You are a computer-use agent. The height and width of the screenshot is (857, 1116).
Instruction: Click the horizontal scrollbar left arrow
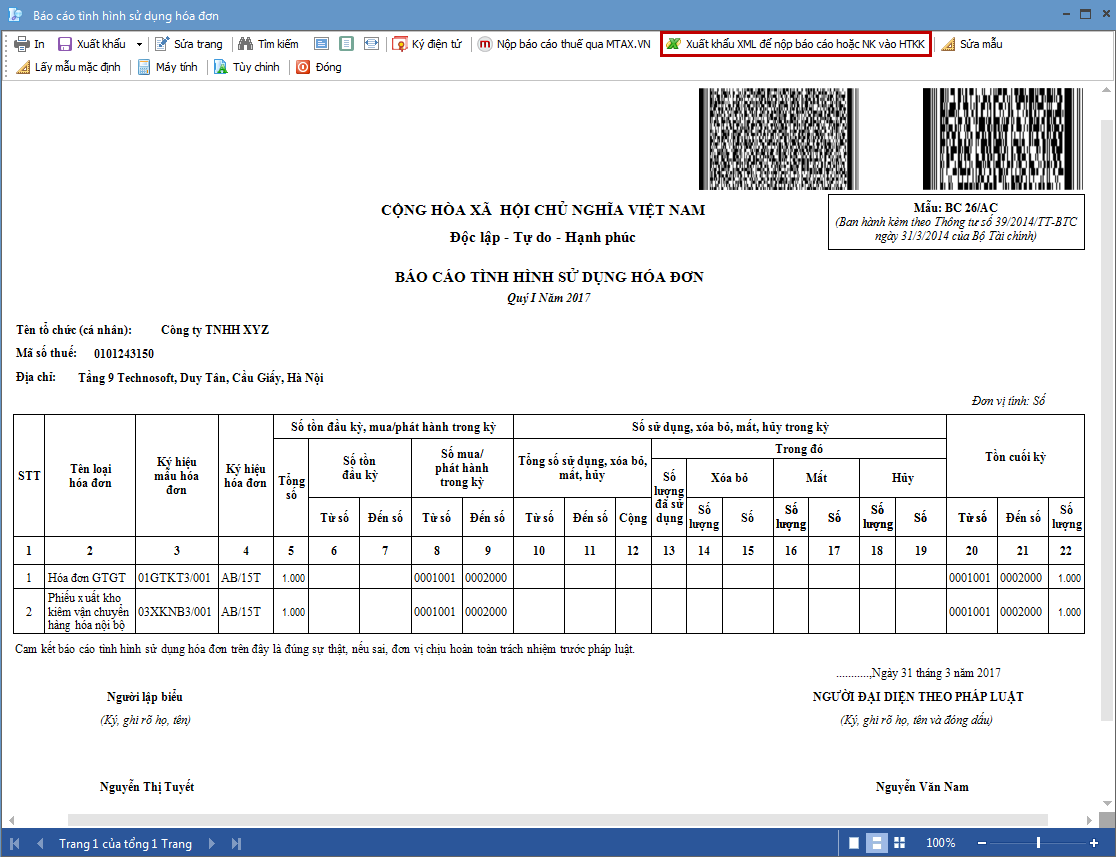(x=10, y=820)
